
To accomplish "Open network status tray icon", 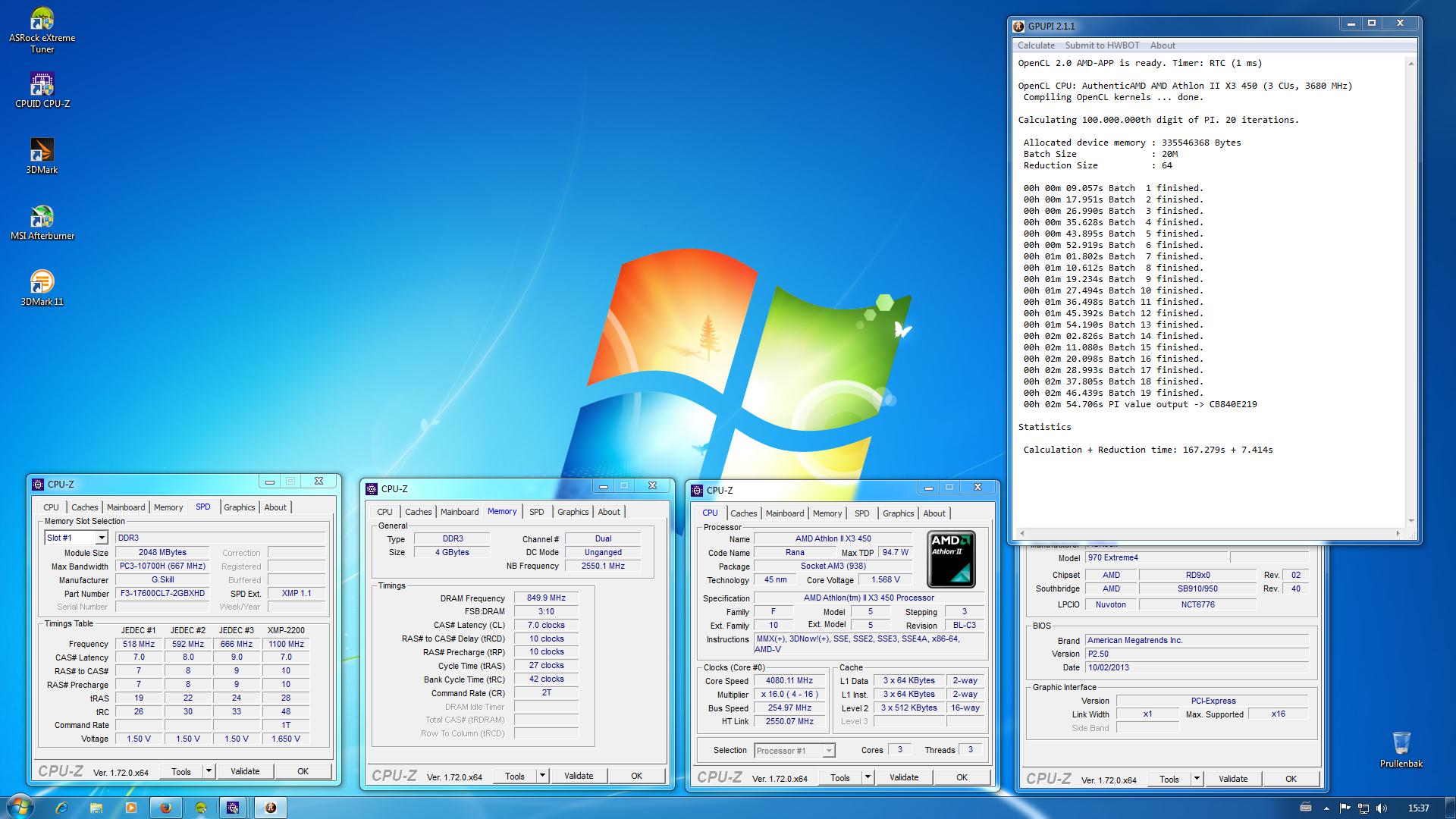I will 1363,808.
